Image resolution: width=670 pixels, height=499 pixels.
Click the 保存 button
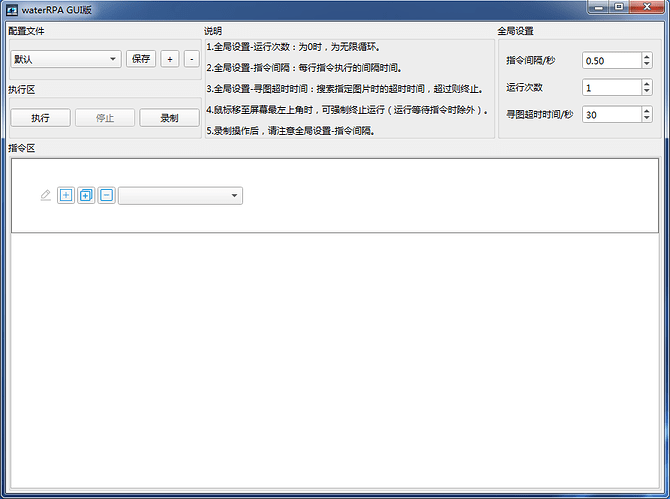coord(141,59)
